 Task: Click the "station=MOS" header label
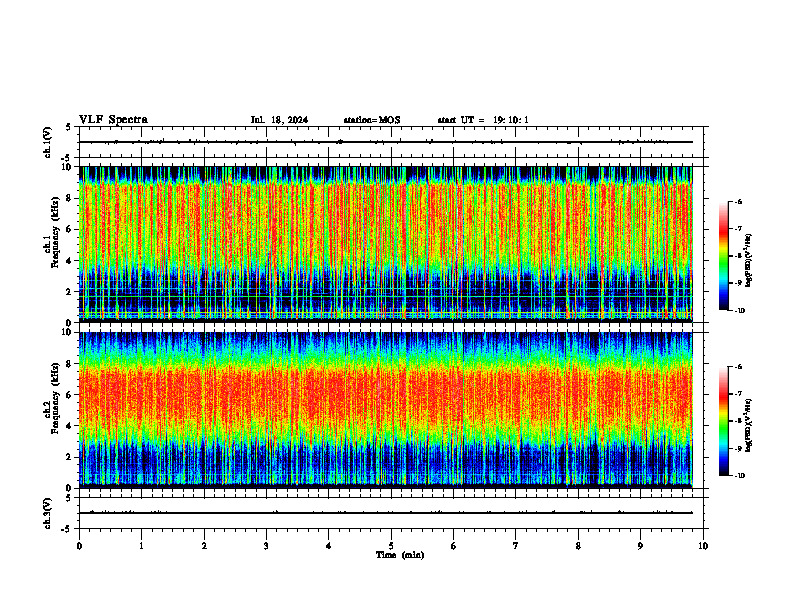372,120
